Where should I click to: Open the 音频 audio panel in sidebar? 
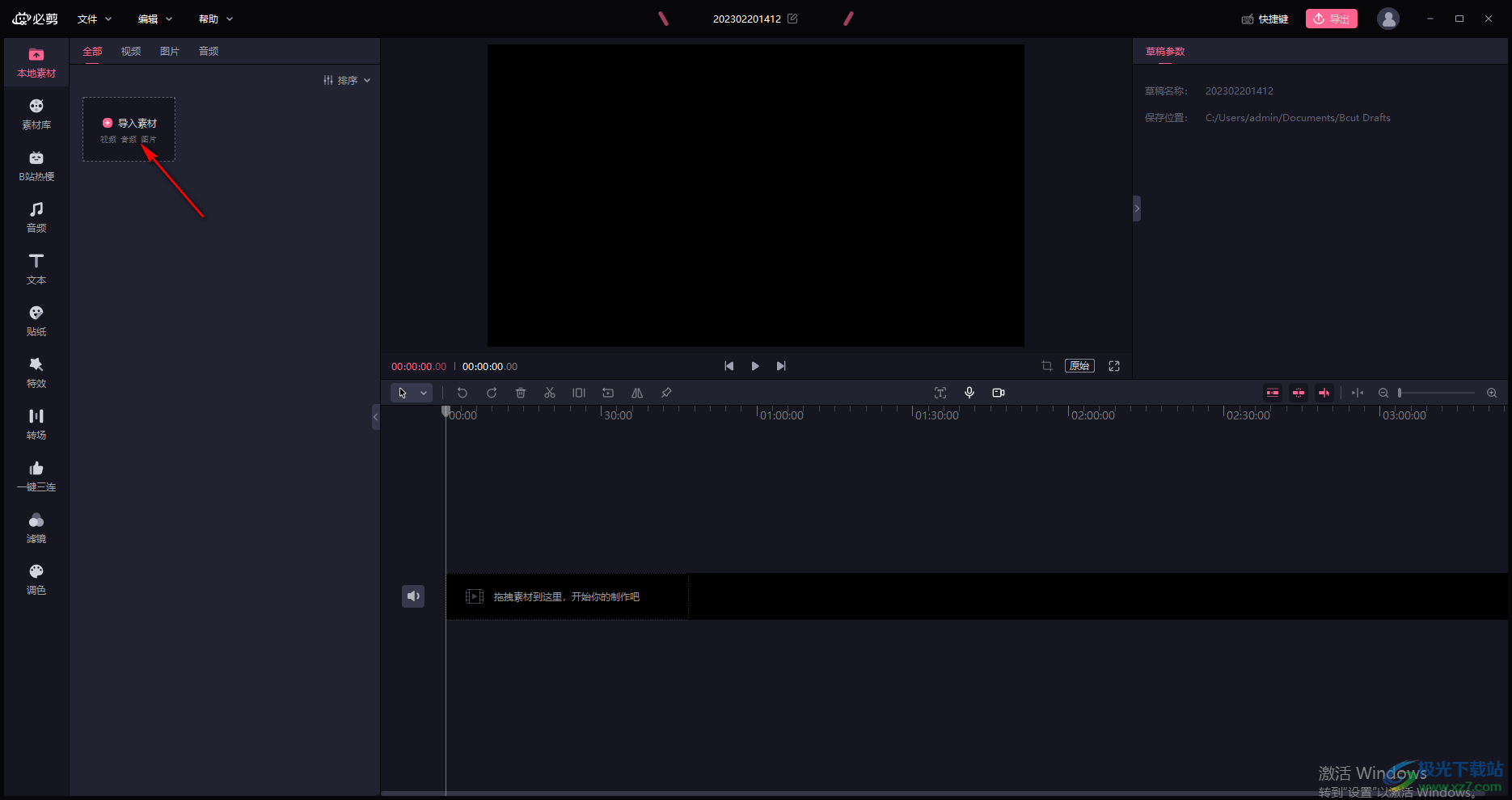tap(36, 218)
